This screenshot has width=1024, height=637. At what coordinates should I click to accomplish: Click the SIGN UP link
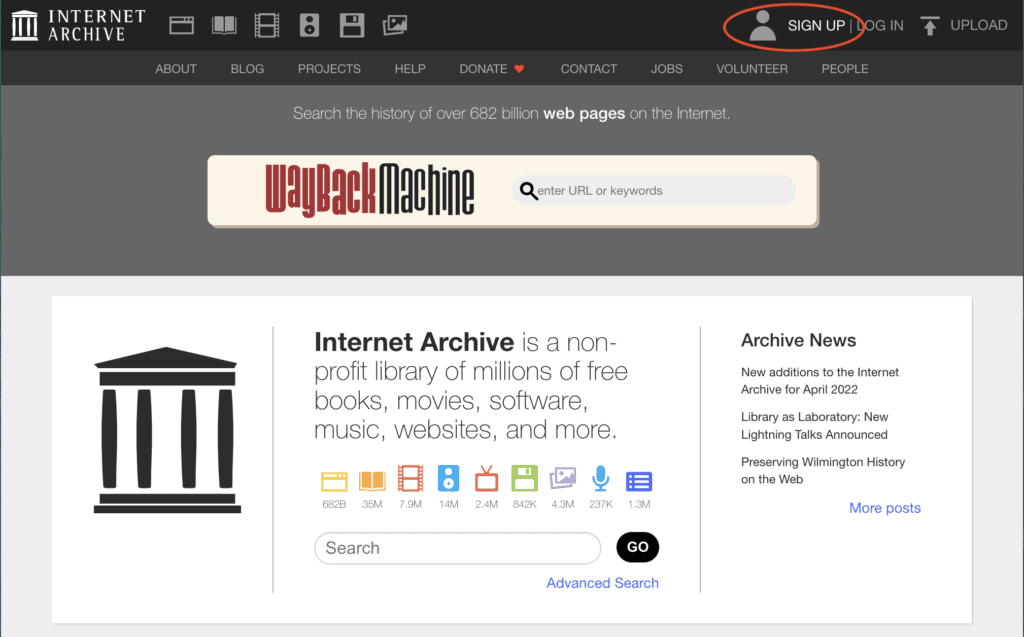coord(816,25)
